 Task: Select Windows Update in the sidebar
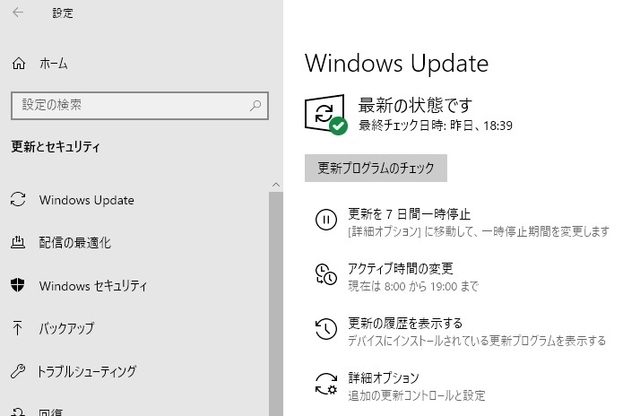click(87, 200)
